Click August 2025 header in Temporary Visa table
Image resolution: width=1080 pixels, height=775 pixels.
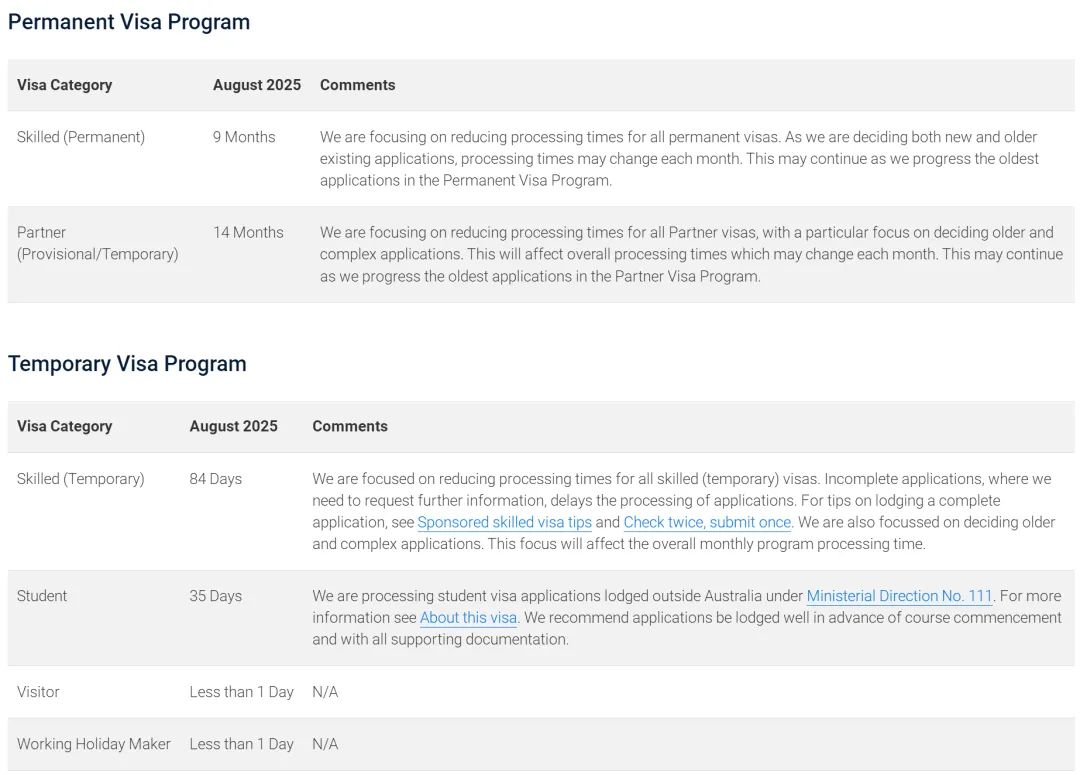coord(233,426)
